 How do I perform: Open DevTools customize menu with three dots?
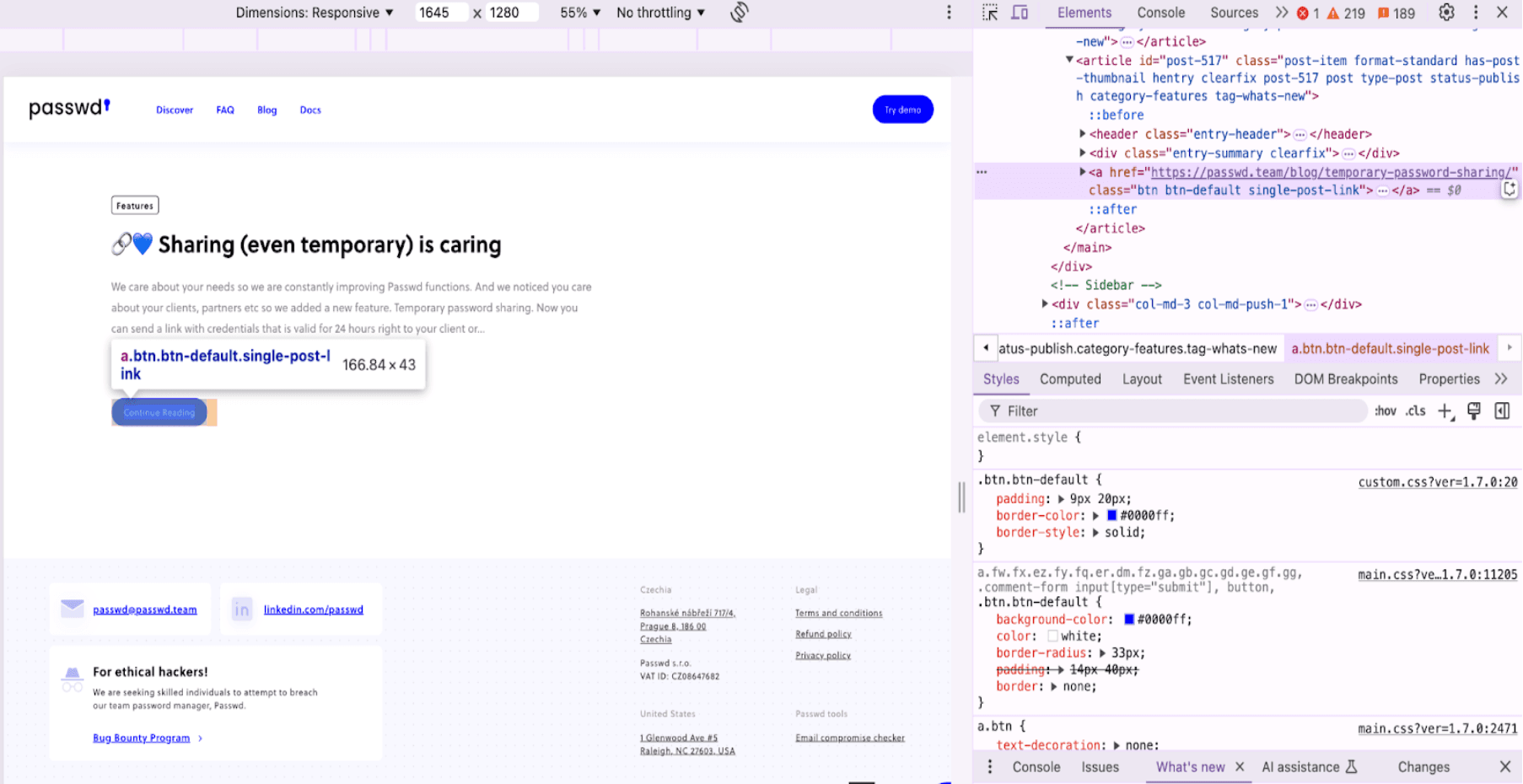1476,13
